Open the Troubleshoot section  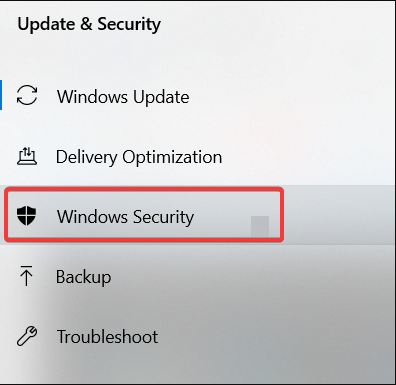(x=198, y=336)
